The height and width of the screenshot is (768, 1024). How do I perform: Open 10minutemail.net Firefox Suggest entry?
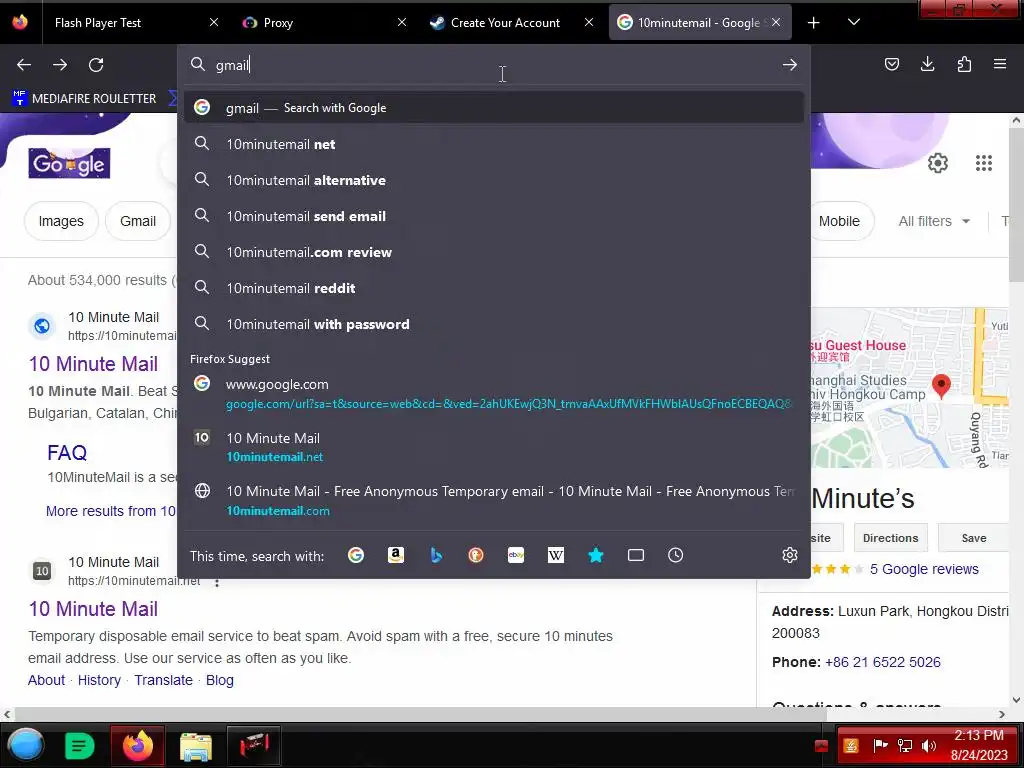coord(494,447)
